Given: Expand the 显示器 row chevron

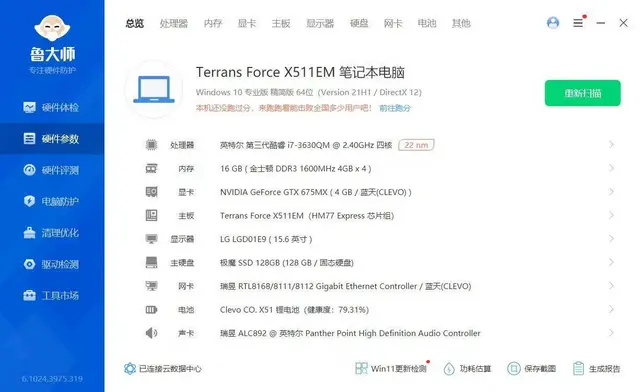Looking at the screenshot, I should point(611,238).
